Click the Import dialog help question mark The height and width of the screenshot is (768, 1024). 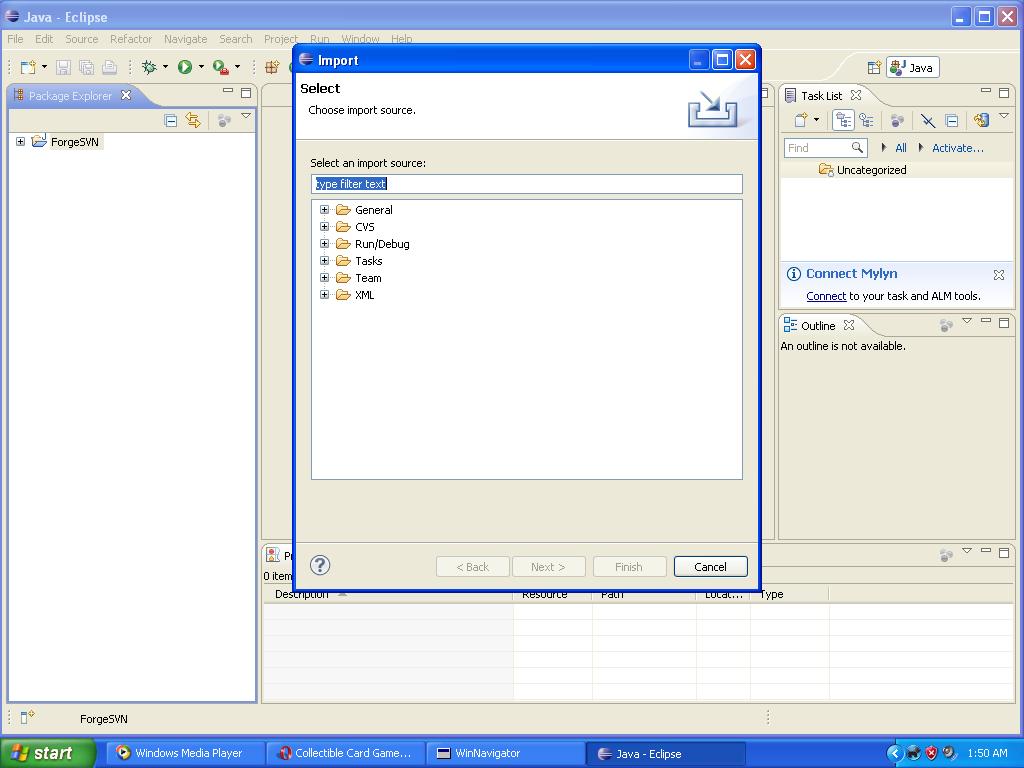point(320,566)
